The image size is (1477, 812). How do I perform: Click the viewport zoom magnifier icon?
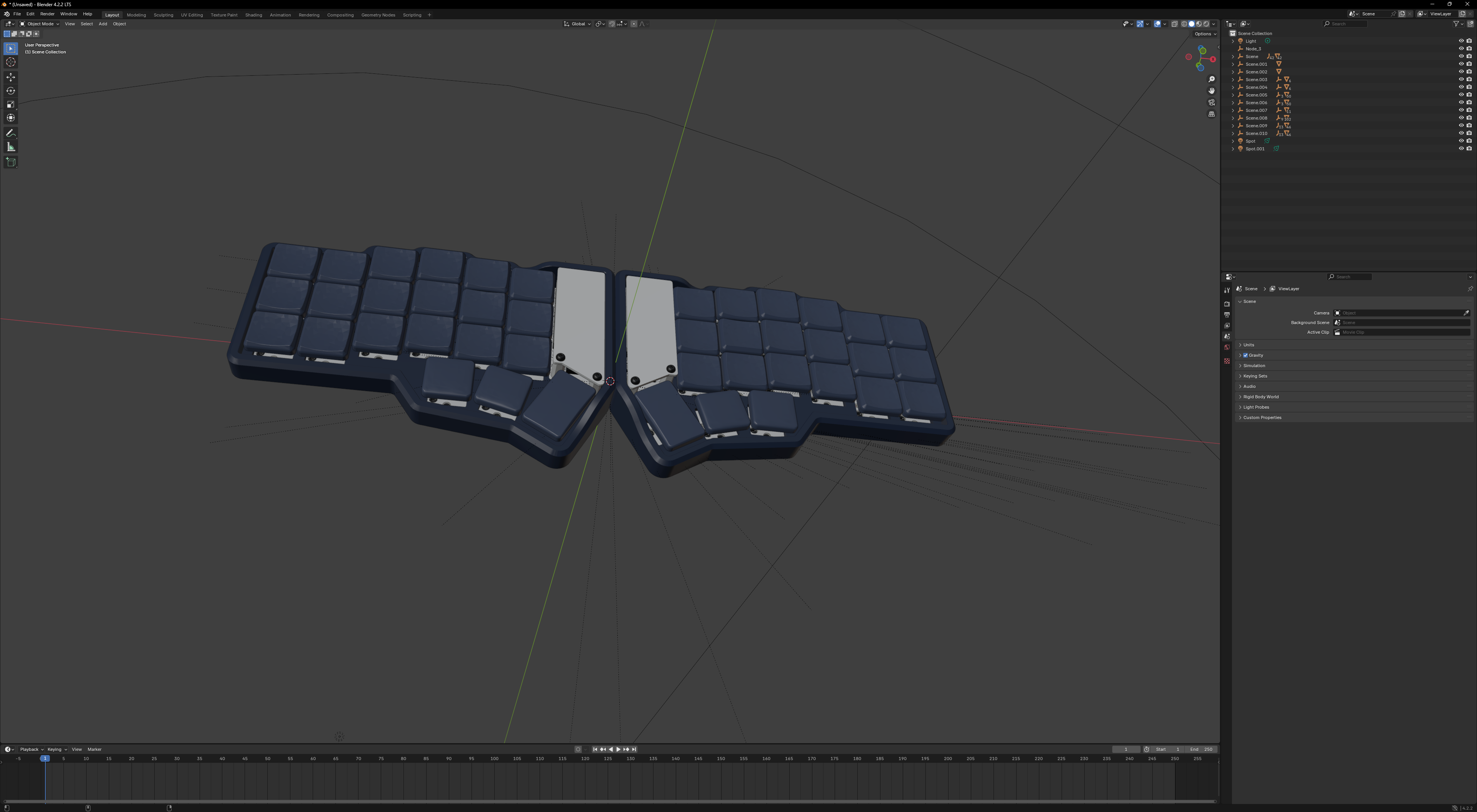1212,79
